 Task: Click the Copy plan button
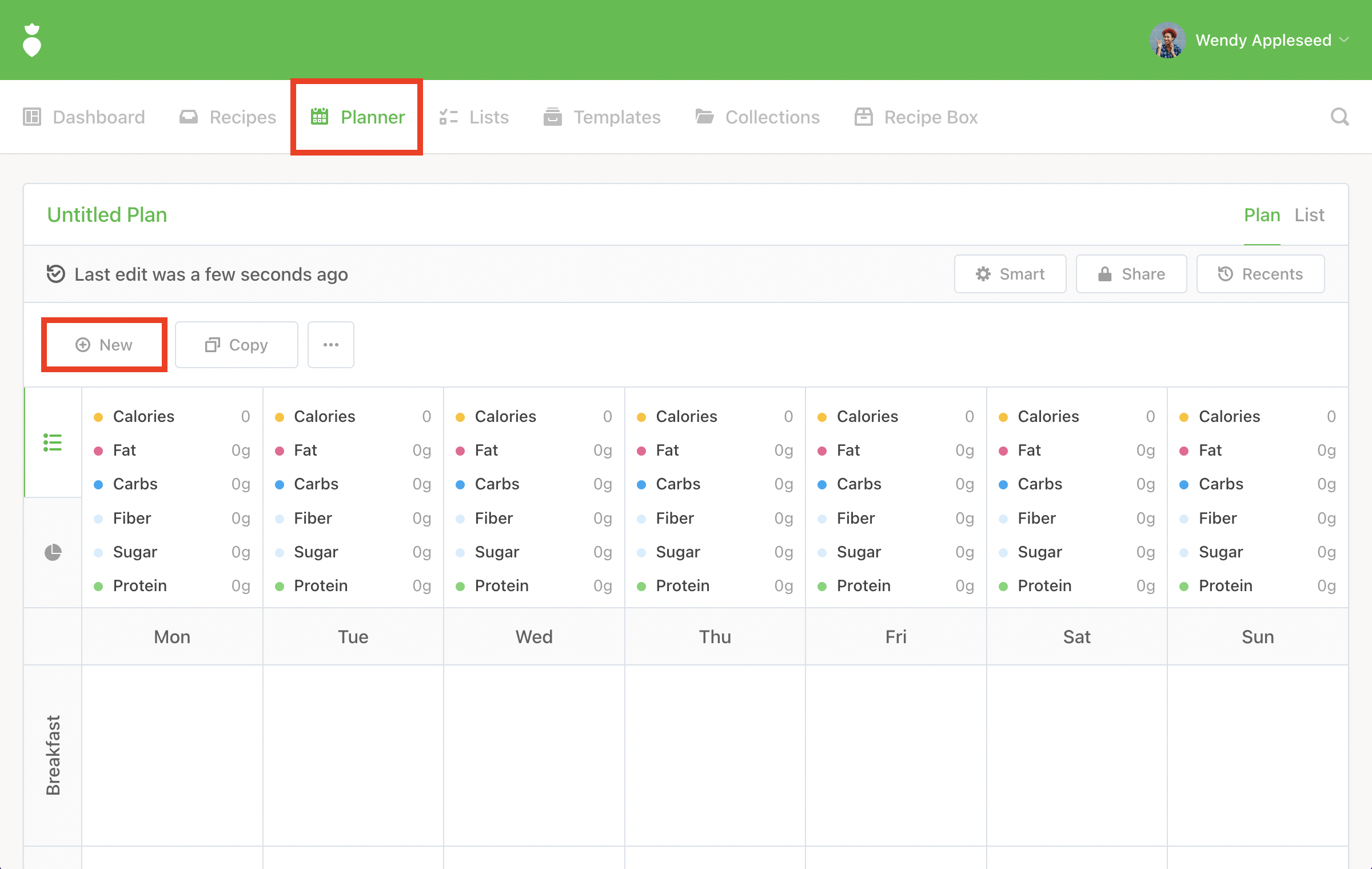[x=236, y=345]
